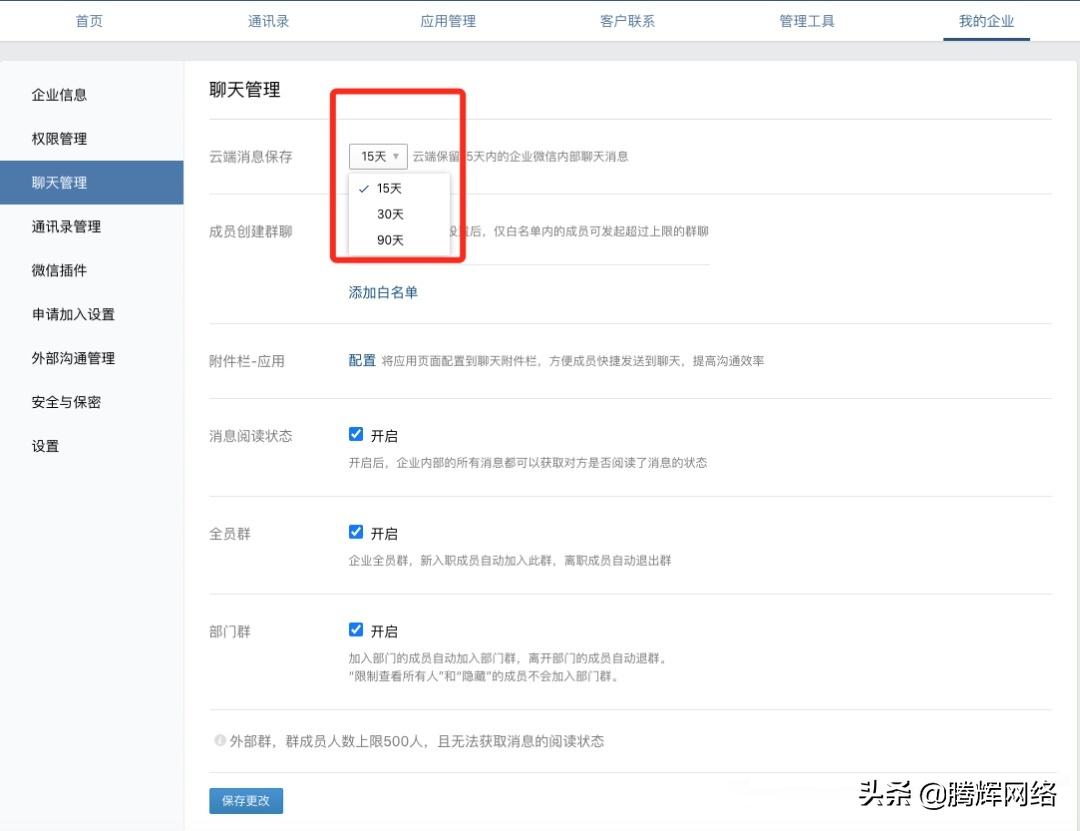Viewport: 1080px width, 831px height.
Task: Open the 云端消息保存 duration dropdown
Action: [377, 156]
